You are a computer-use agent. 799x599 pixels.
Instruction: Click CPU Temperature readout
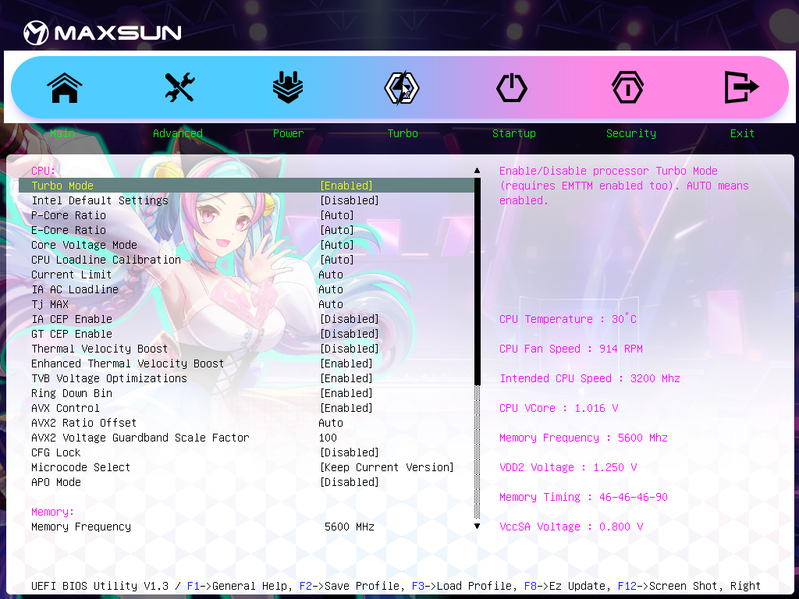[x=568, y=319]
